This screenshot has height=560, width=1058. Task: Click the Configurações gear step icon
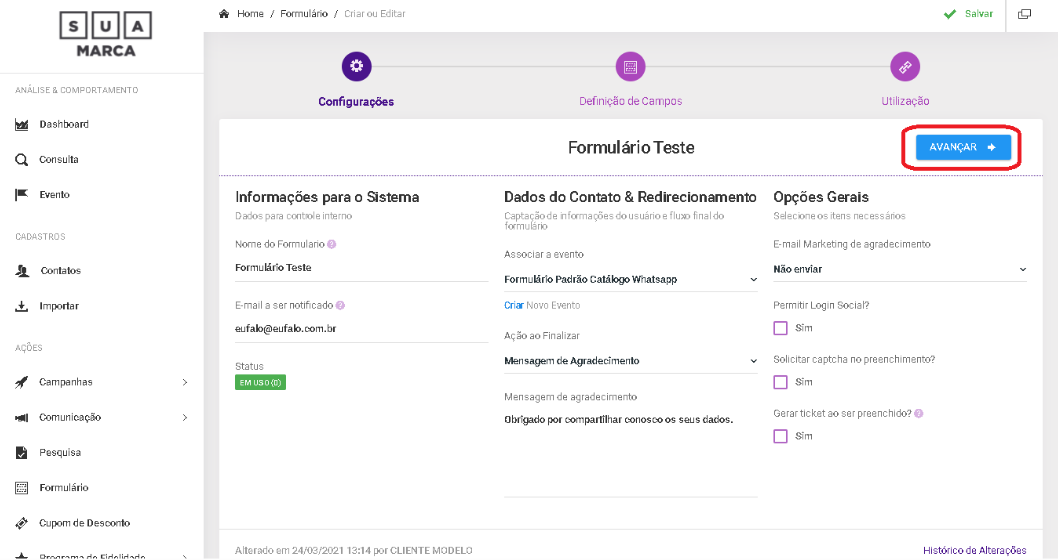click(357, 67)
